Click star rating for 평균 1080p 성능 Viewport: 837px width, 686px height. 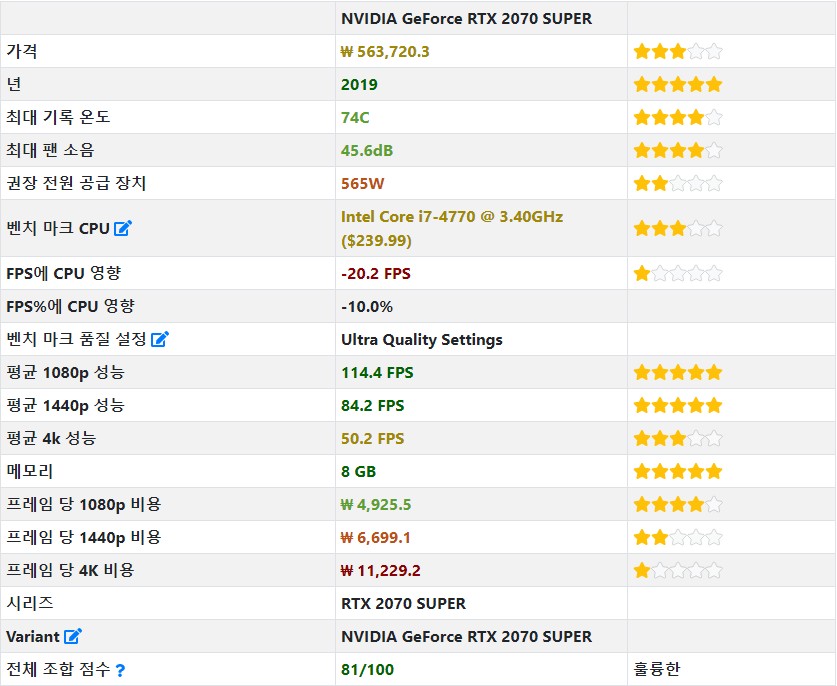678,372
